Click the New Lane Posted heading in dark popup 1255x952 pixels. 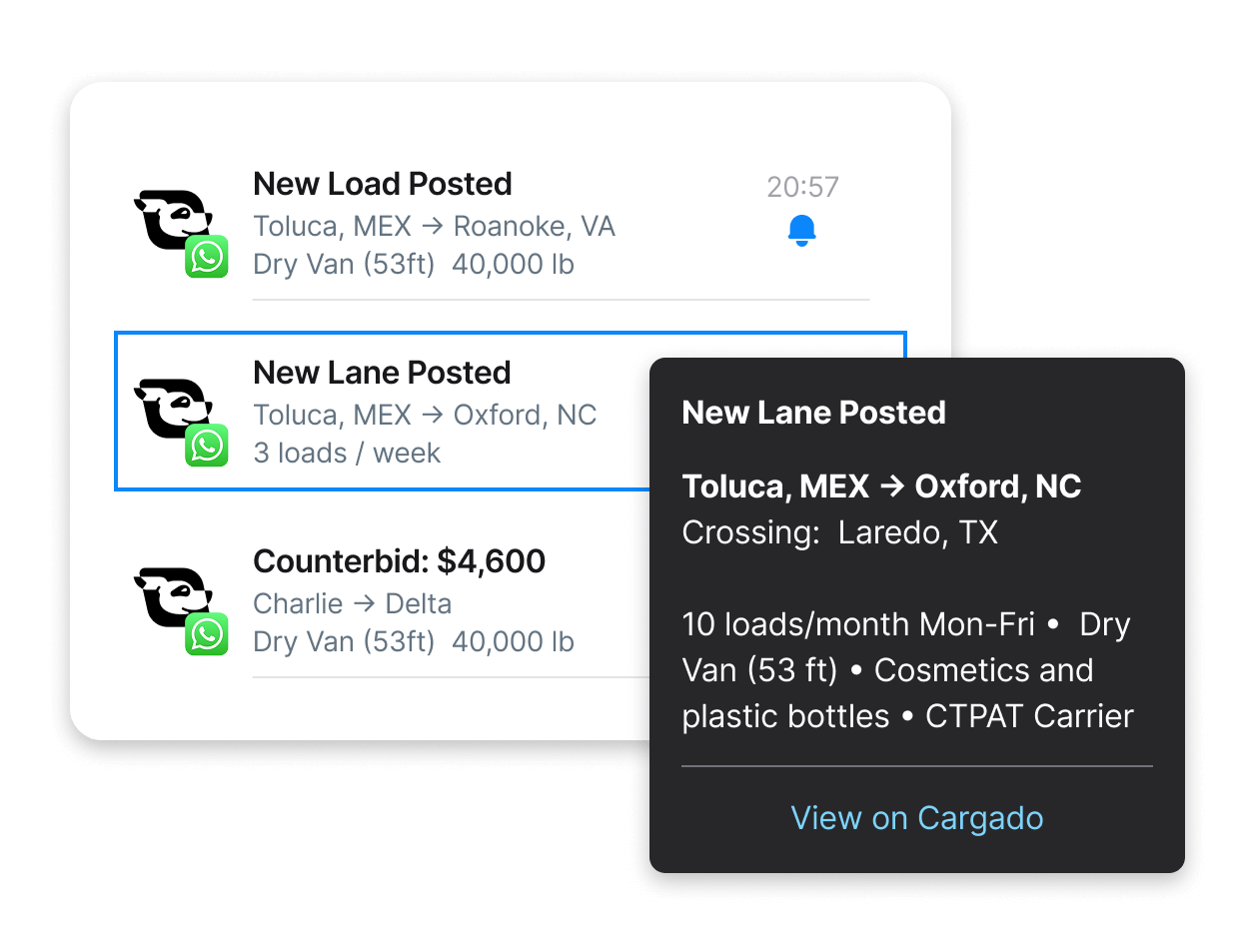(x=813, y=413)
